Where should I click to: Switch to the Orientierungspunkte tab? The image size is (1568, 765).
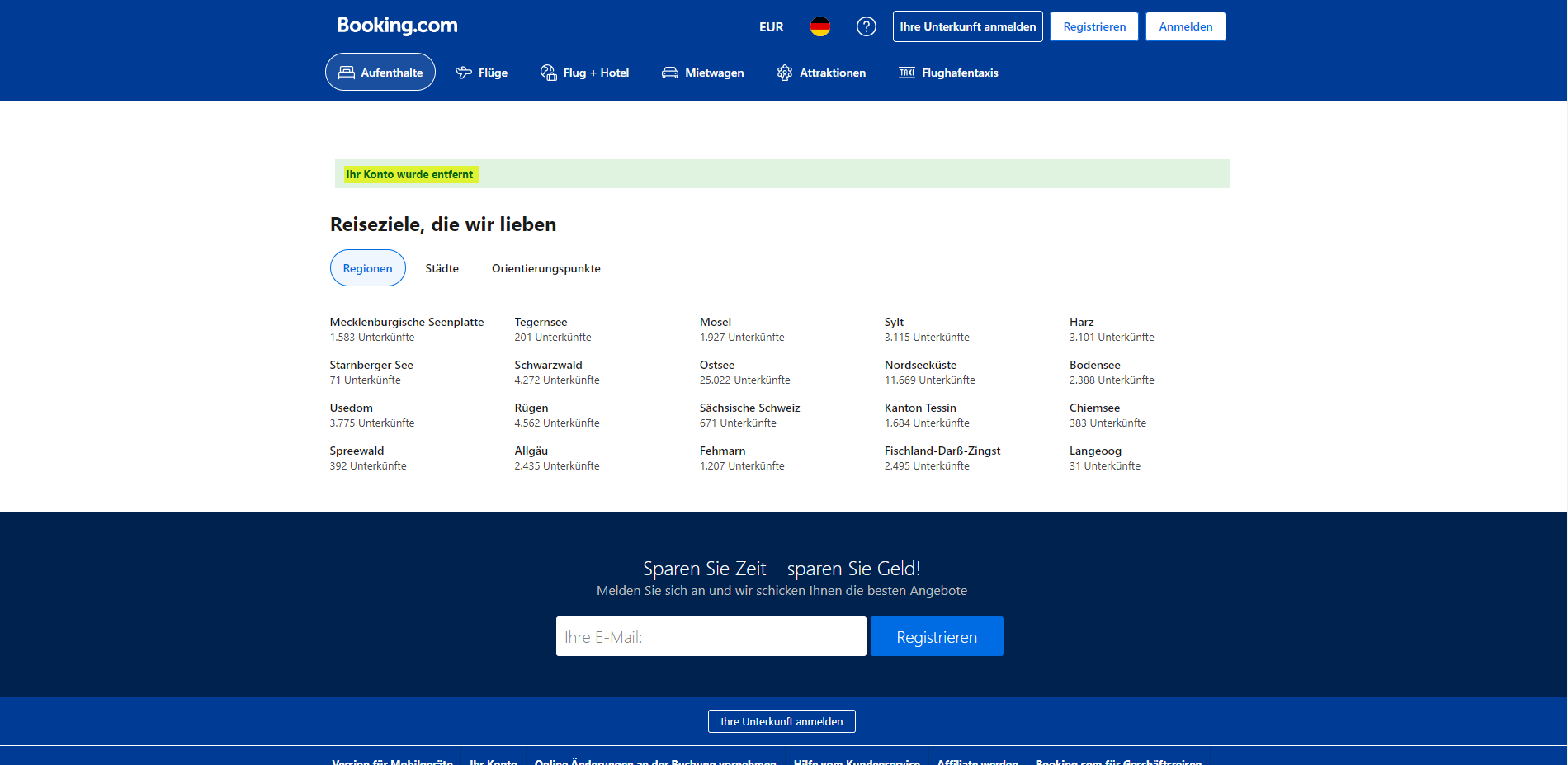point(545,268)
